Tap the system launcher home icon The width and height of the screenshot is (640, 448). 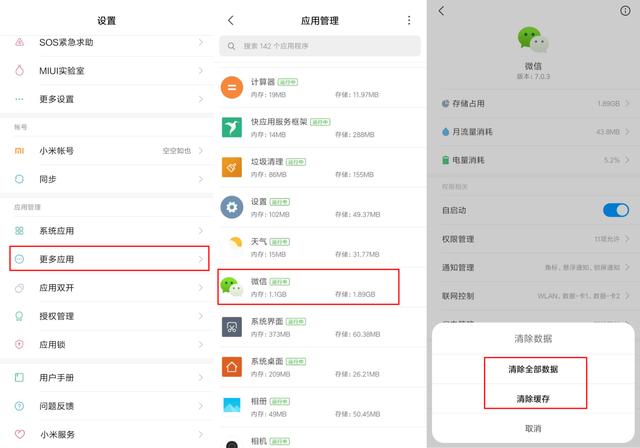pyautogui.click(x=232, y=367)
